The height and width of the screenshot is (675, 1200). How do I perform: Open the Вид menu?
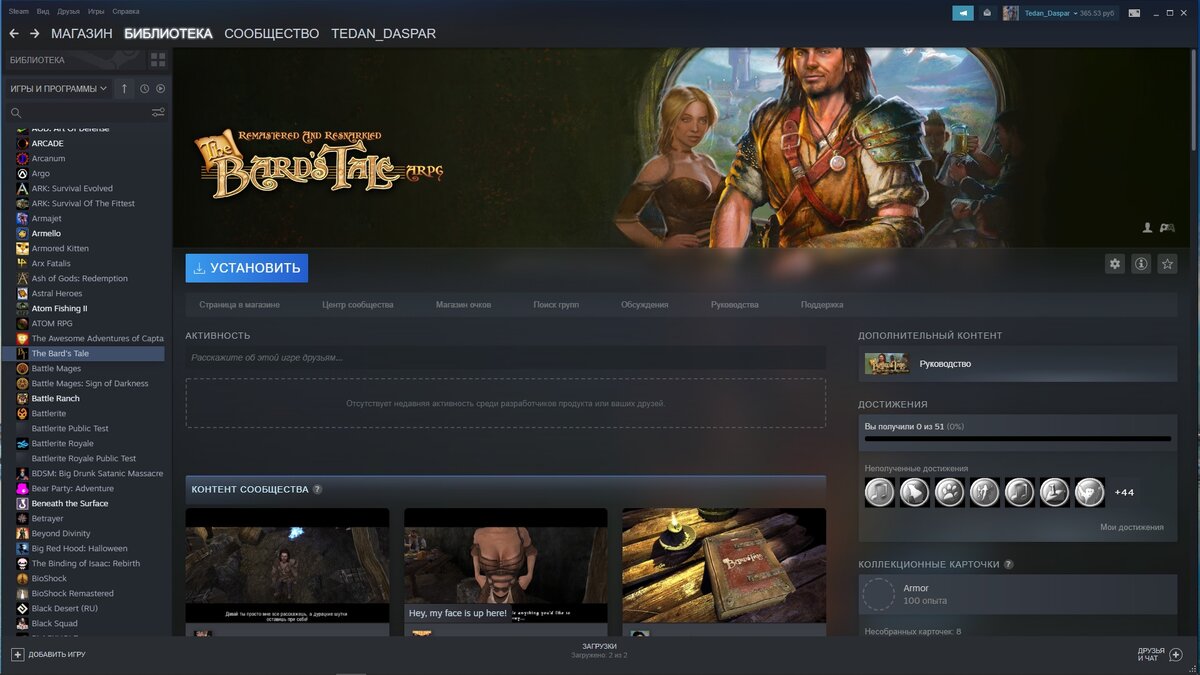43,11
